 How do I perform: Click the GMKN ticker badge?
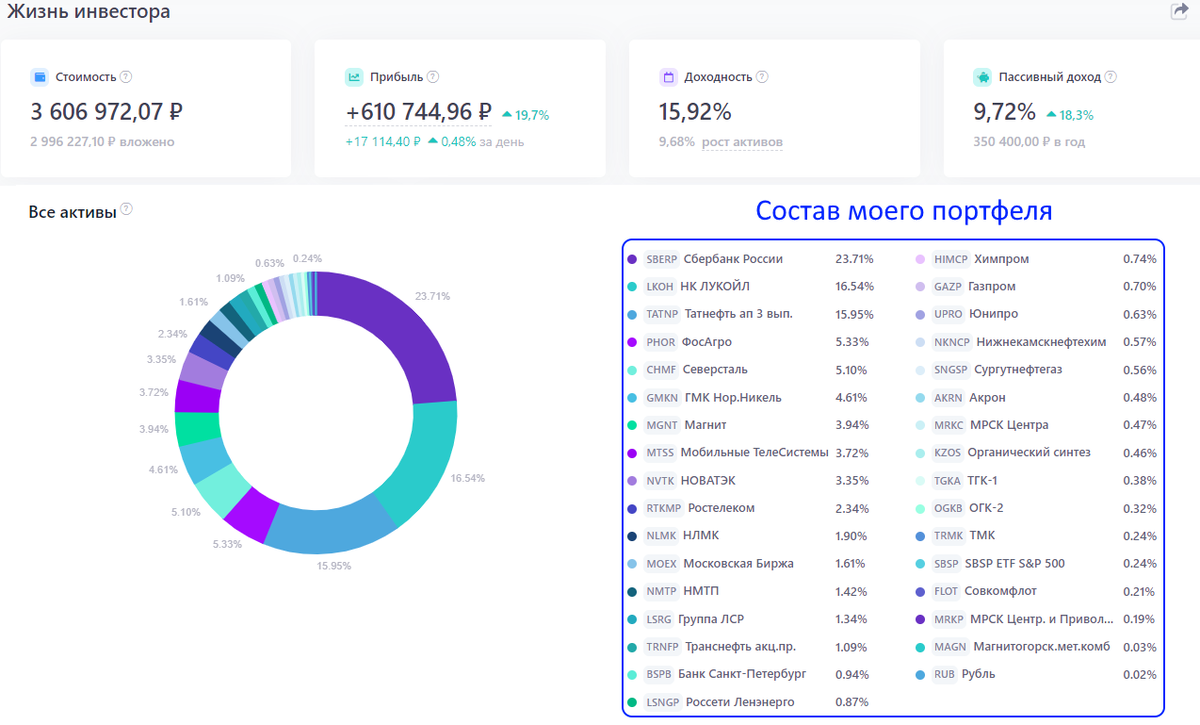tap(662, 398)
